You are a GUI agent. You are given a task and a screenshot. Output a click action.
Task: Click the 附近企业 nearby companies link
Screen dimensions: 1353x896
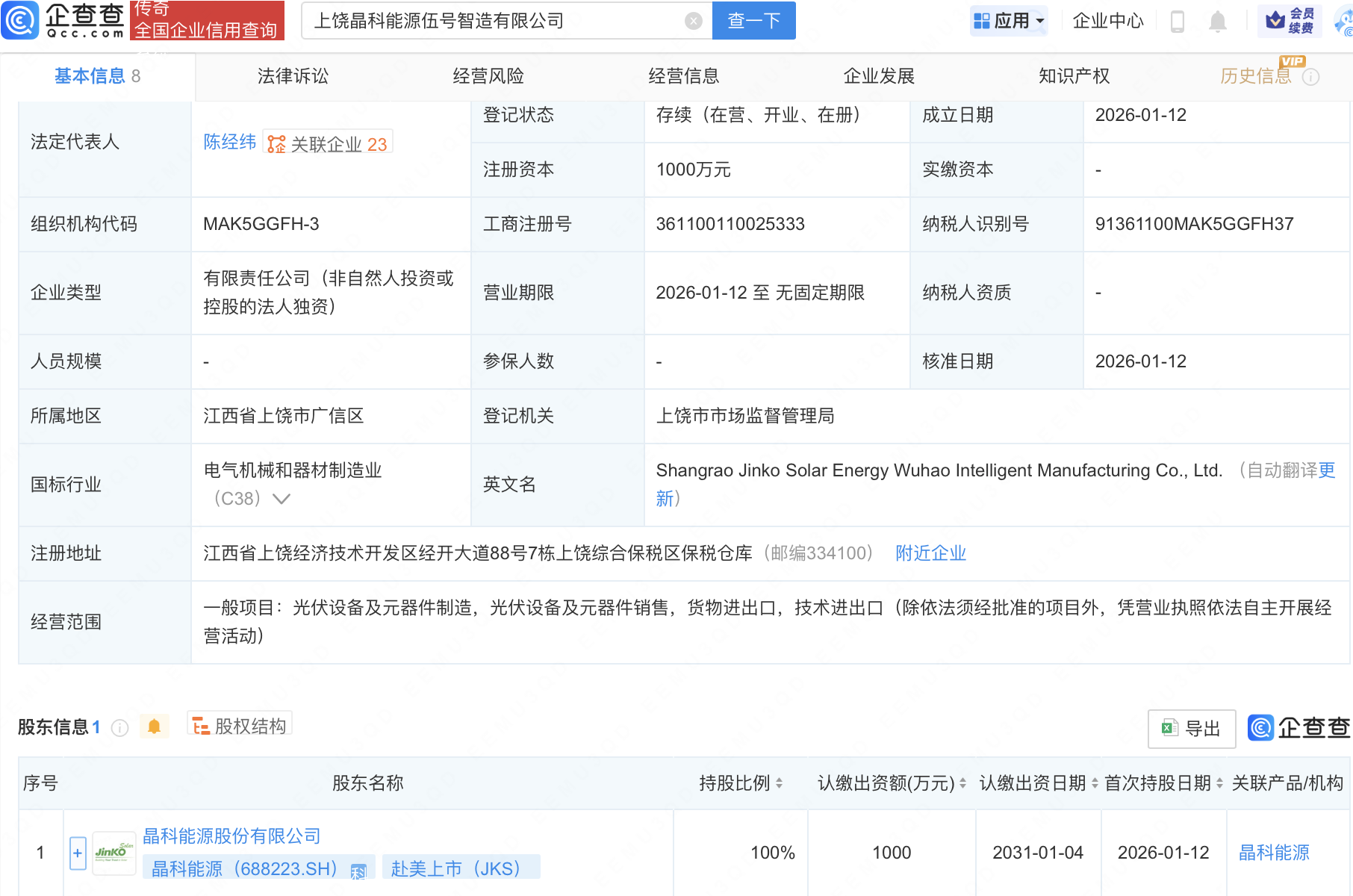930,553
